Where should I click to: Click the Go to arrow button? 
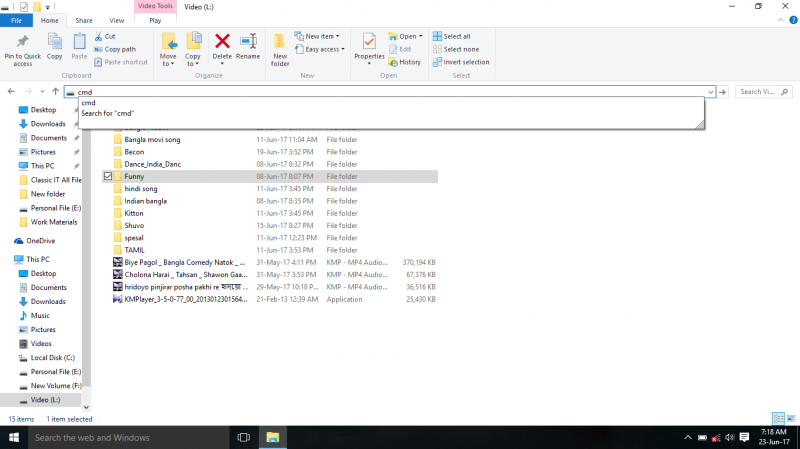(722, 92)
